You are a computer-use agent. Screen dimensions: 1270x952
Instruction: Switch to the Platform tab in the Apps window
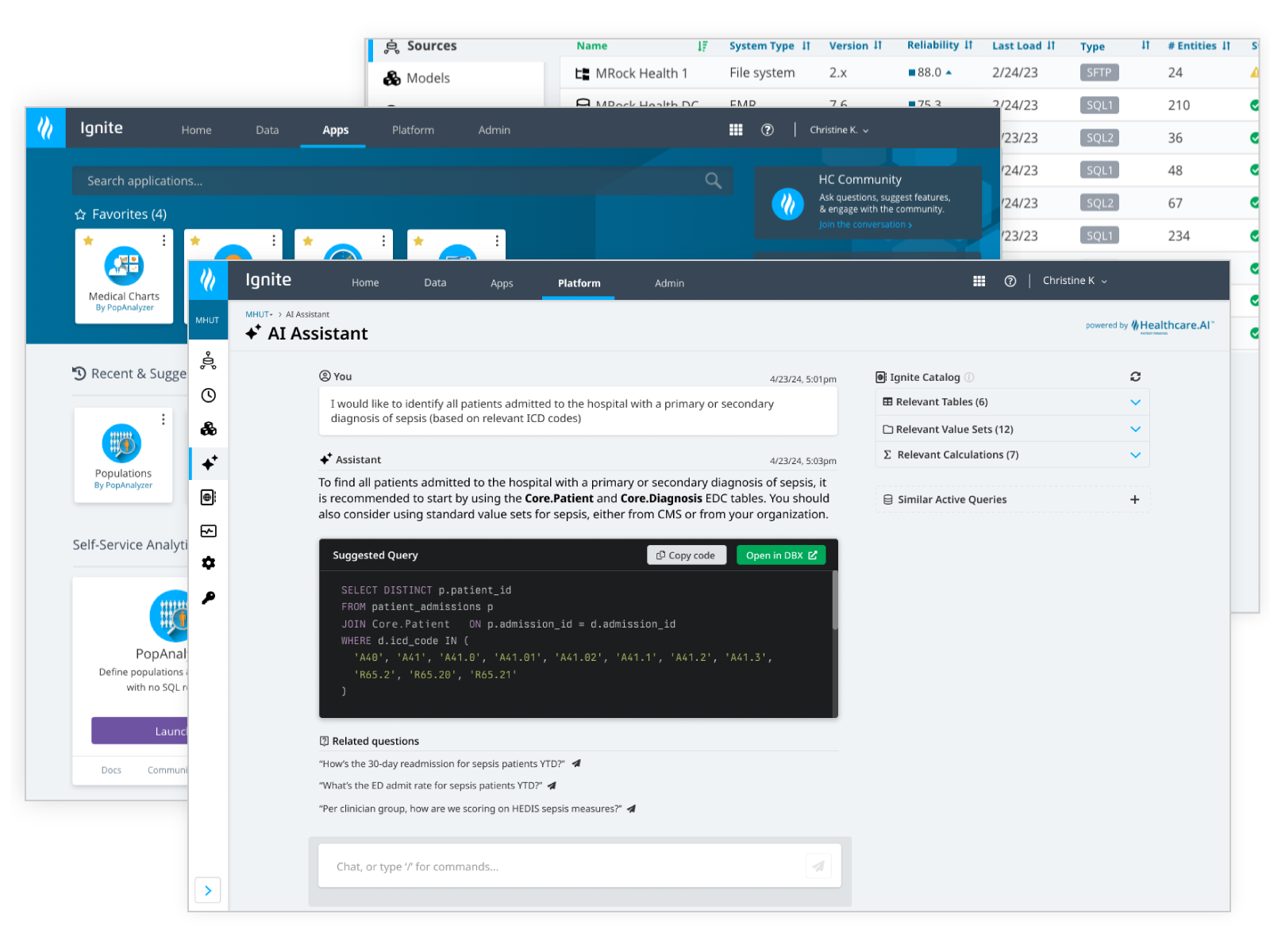pos(413,130)
